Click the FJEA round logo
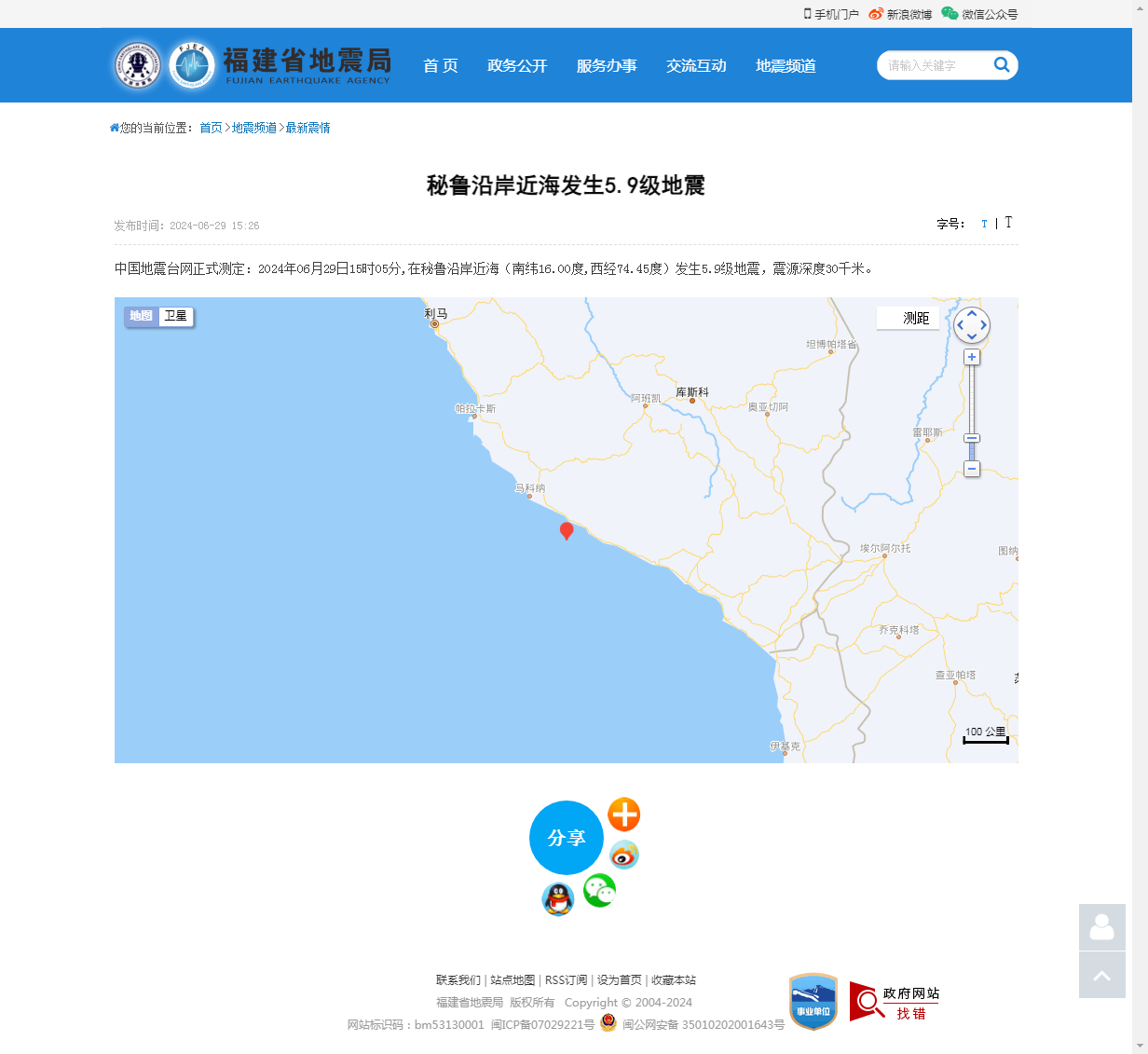Screen dimensions: 1148x1054 click(x=193, y=65)
